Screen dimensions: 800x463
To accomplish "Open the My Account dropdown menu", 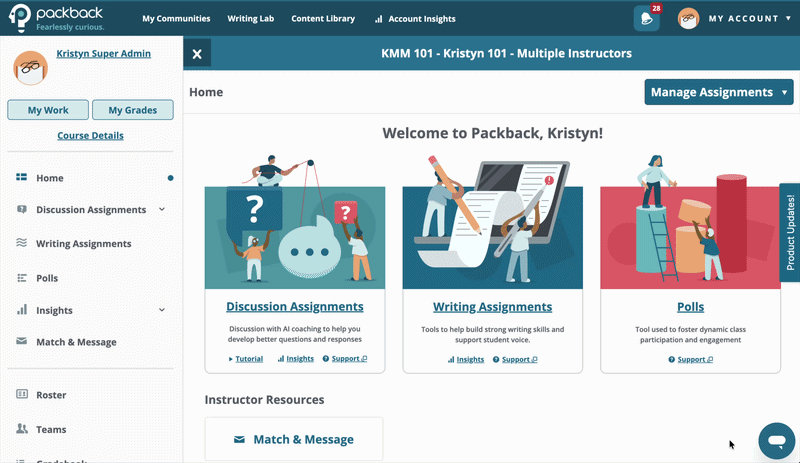I will (735, 18).
